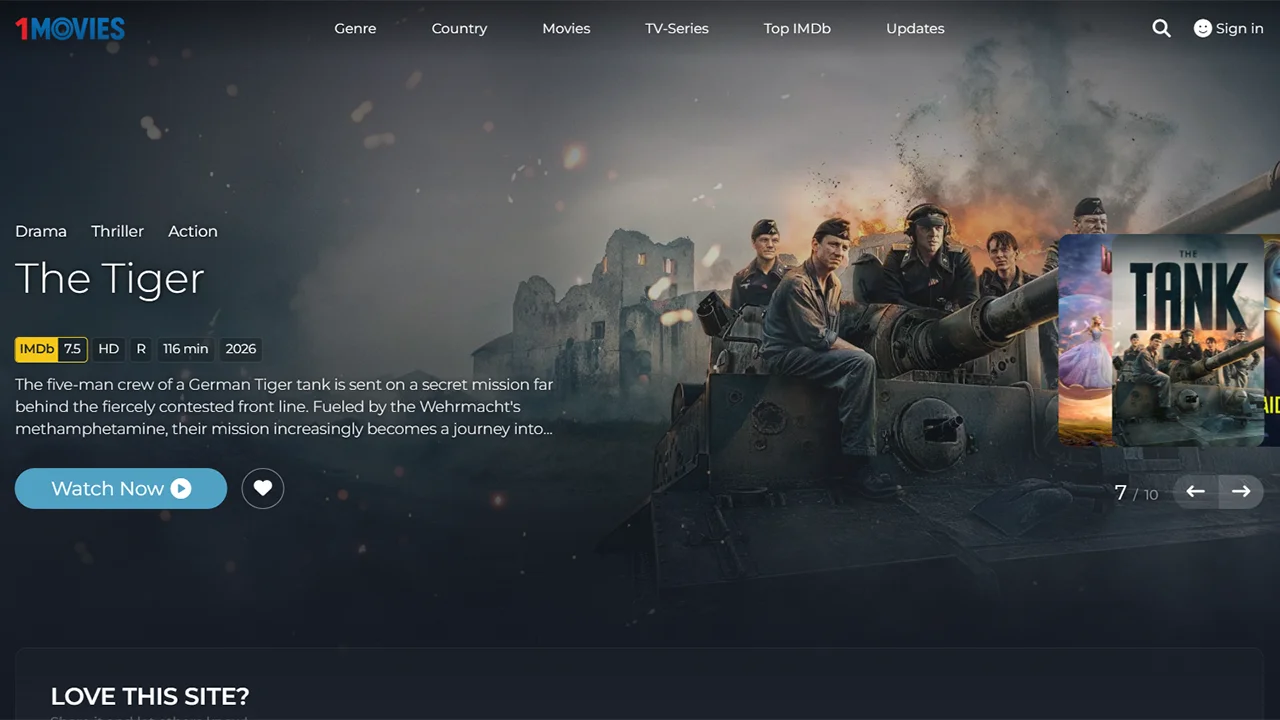Click the right carousel arrow

1241,491
